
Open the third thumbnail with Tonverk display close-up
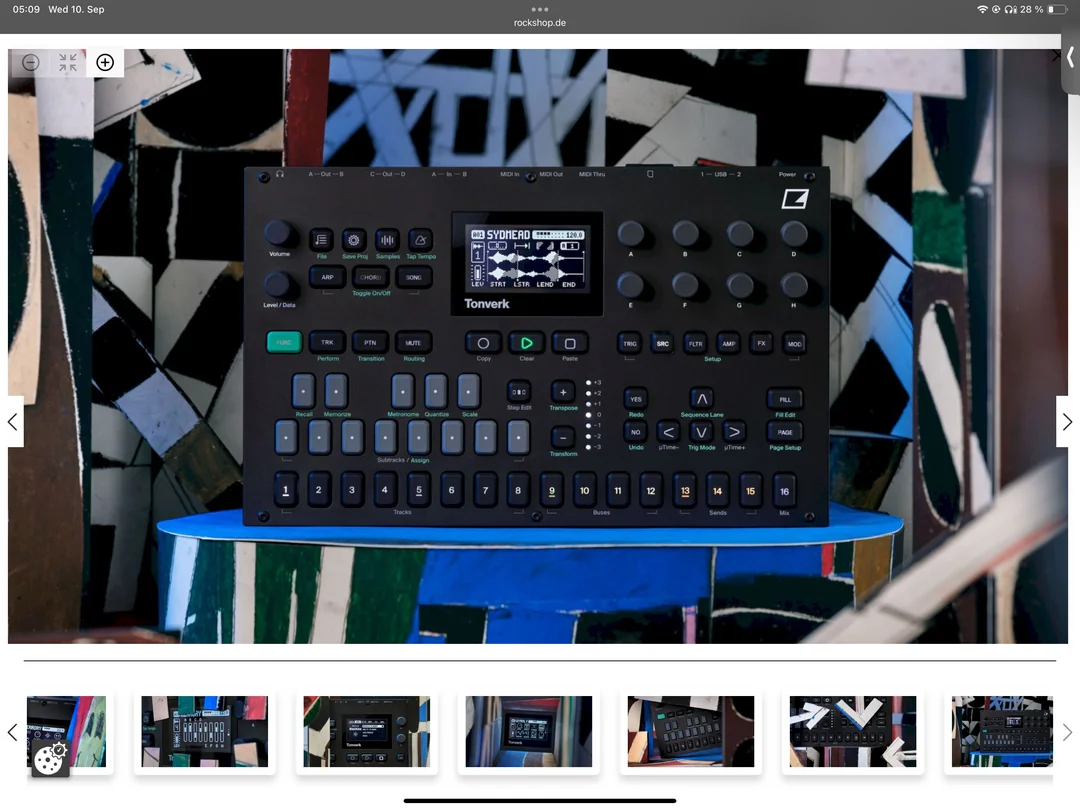[x=366, y=732]
